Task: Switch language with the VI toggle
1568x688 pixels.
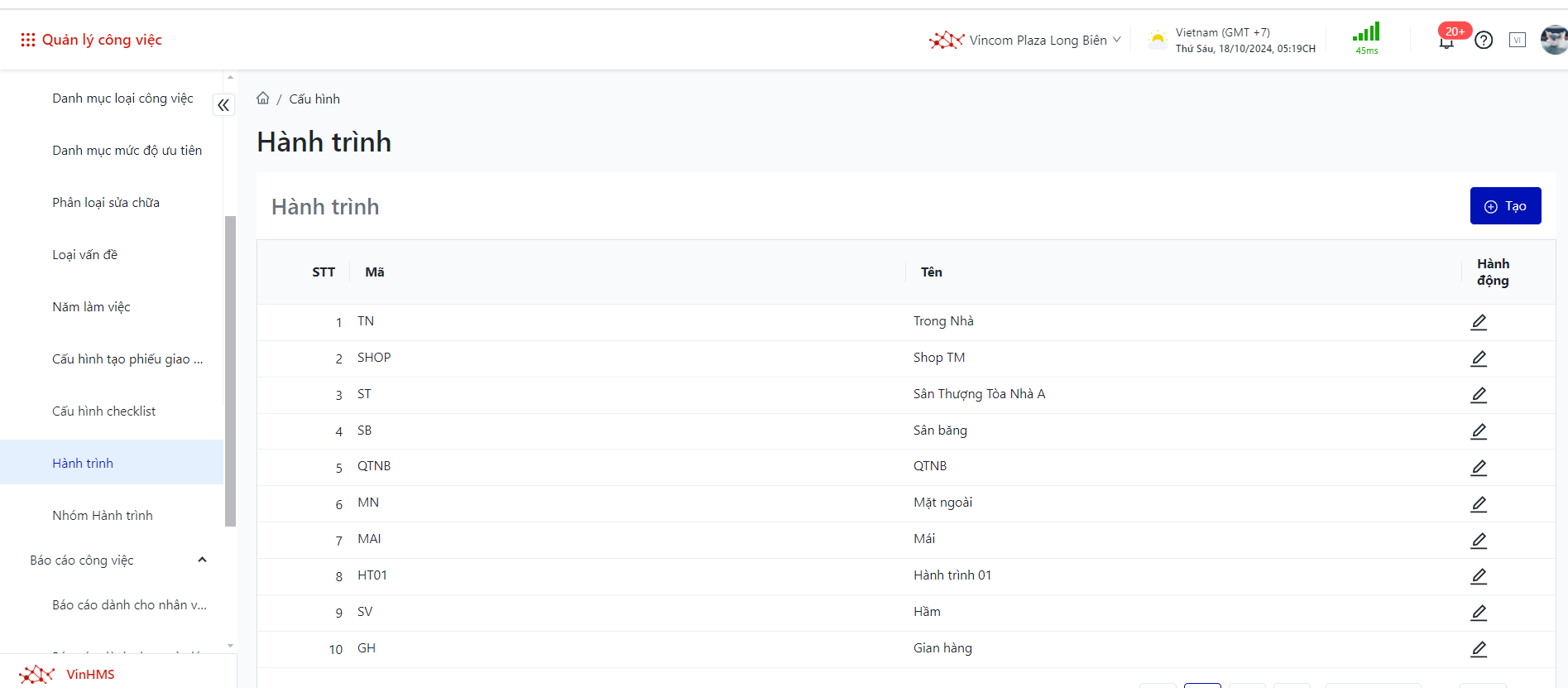Action: tap(1518, 40)
